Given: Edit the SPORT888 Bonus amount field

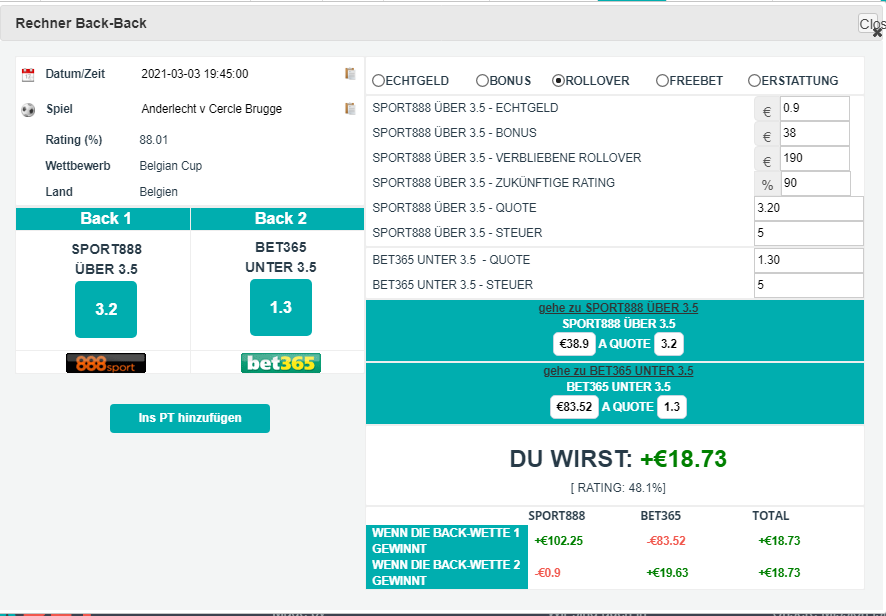Looking at the screenshot, I should click(815, 133).
